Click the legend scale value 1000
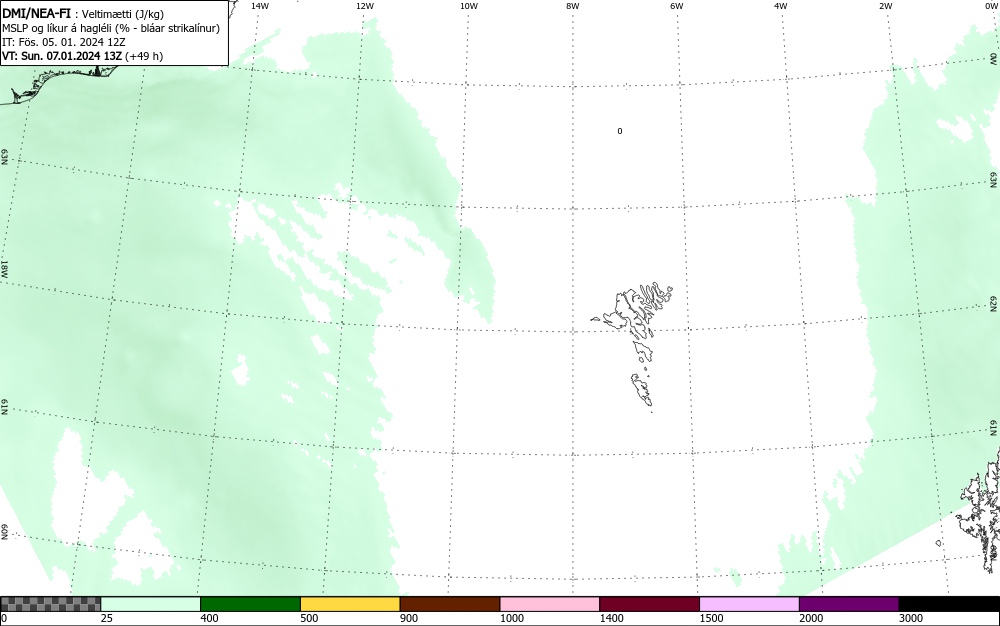The image size is (1000, 626). tap(511, 618)
